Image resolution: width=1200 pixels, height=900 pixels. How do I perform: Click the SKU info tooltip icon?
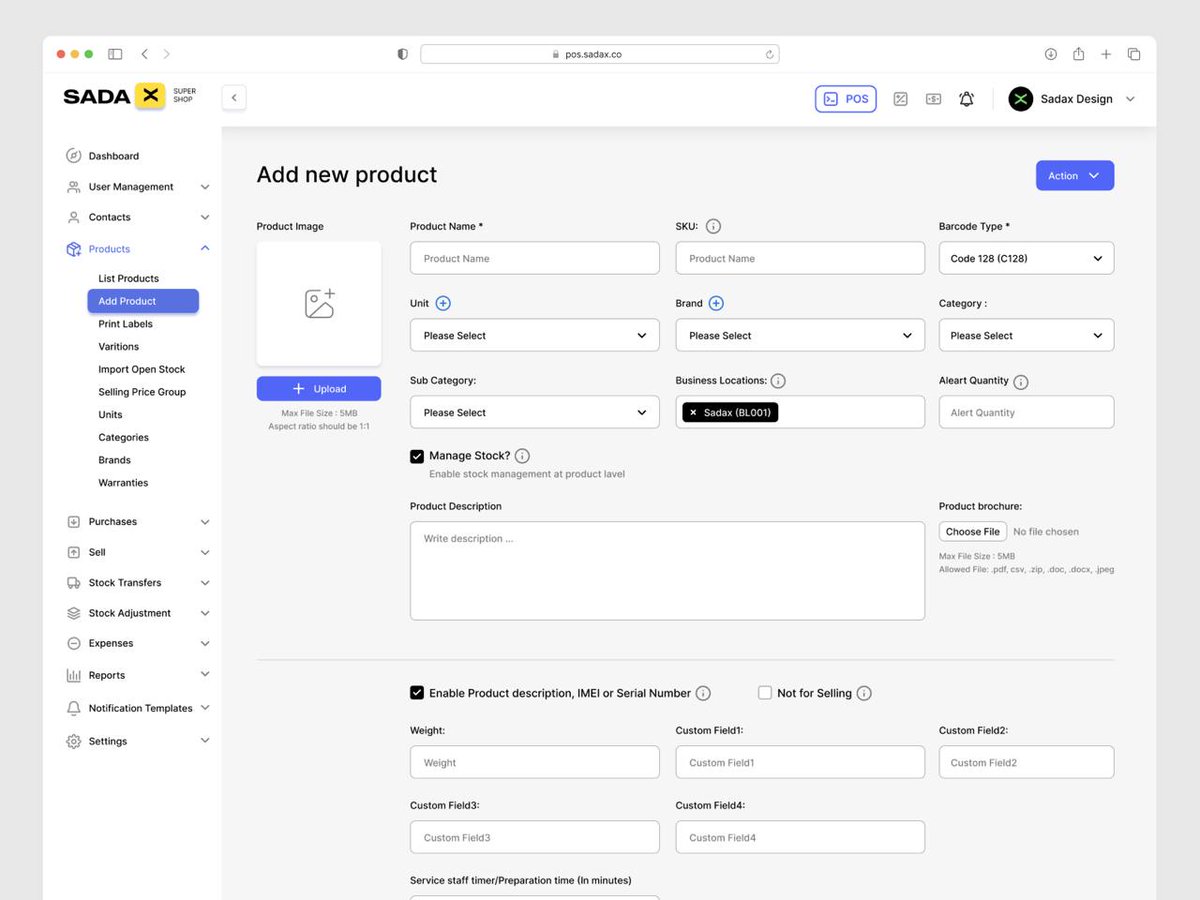713,226
